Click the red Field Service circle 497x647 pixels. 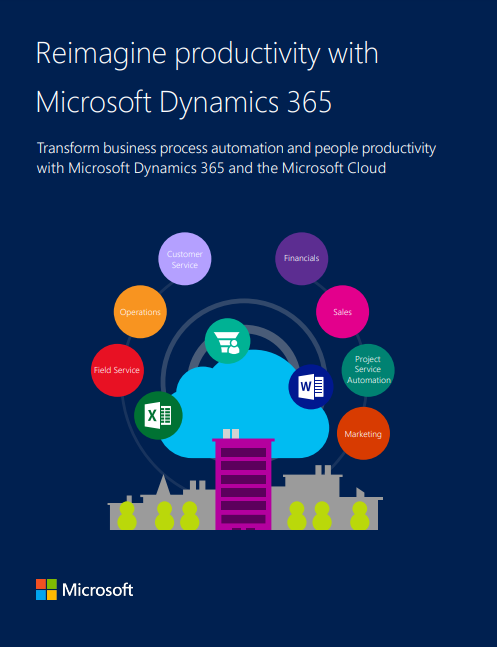[117, 370]
